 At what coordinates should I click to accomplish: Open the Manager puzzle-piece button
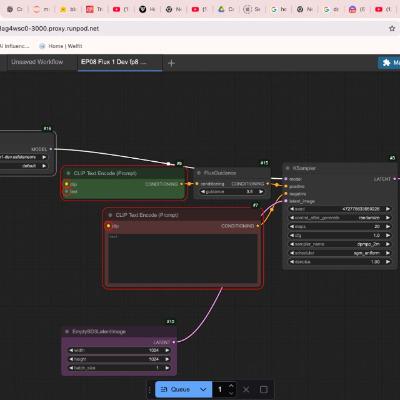389,63
